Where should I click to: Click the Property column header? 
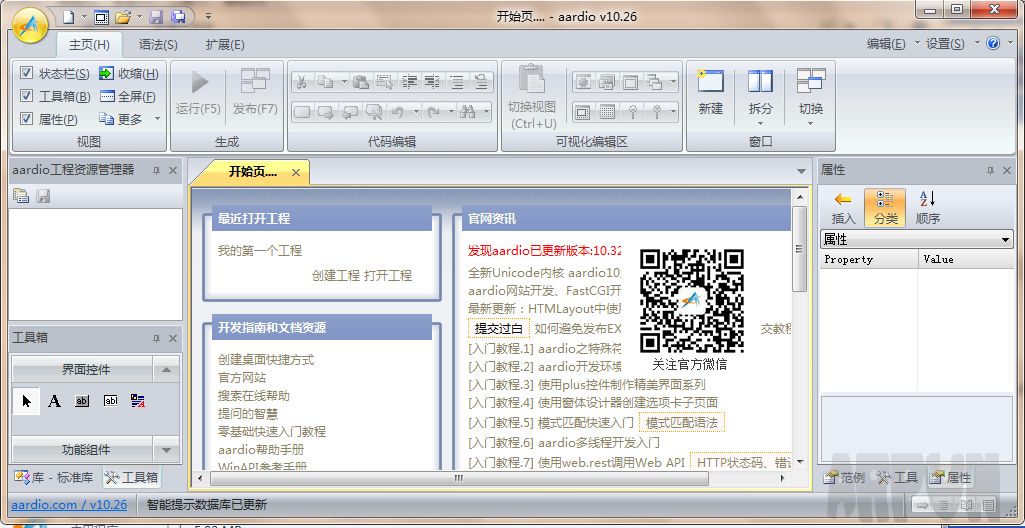[869, 259]
